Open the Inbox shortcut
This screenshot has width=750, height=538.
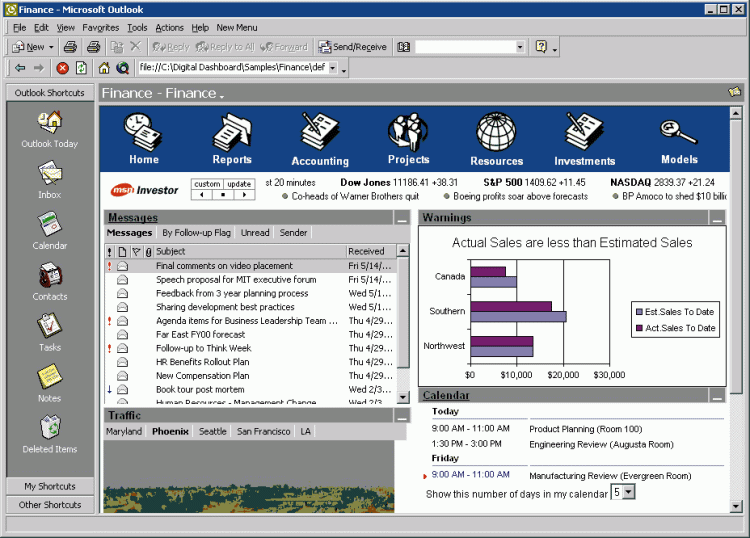pos(49,180)
